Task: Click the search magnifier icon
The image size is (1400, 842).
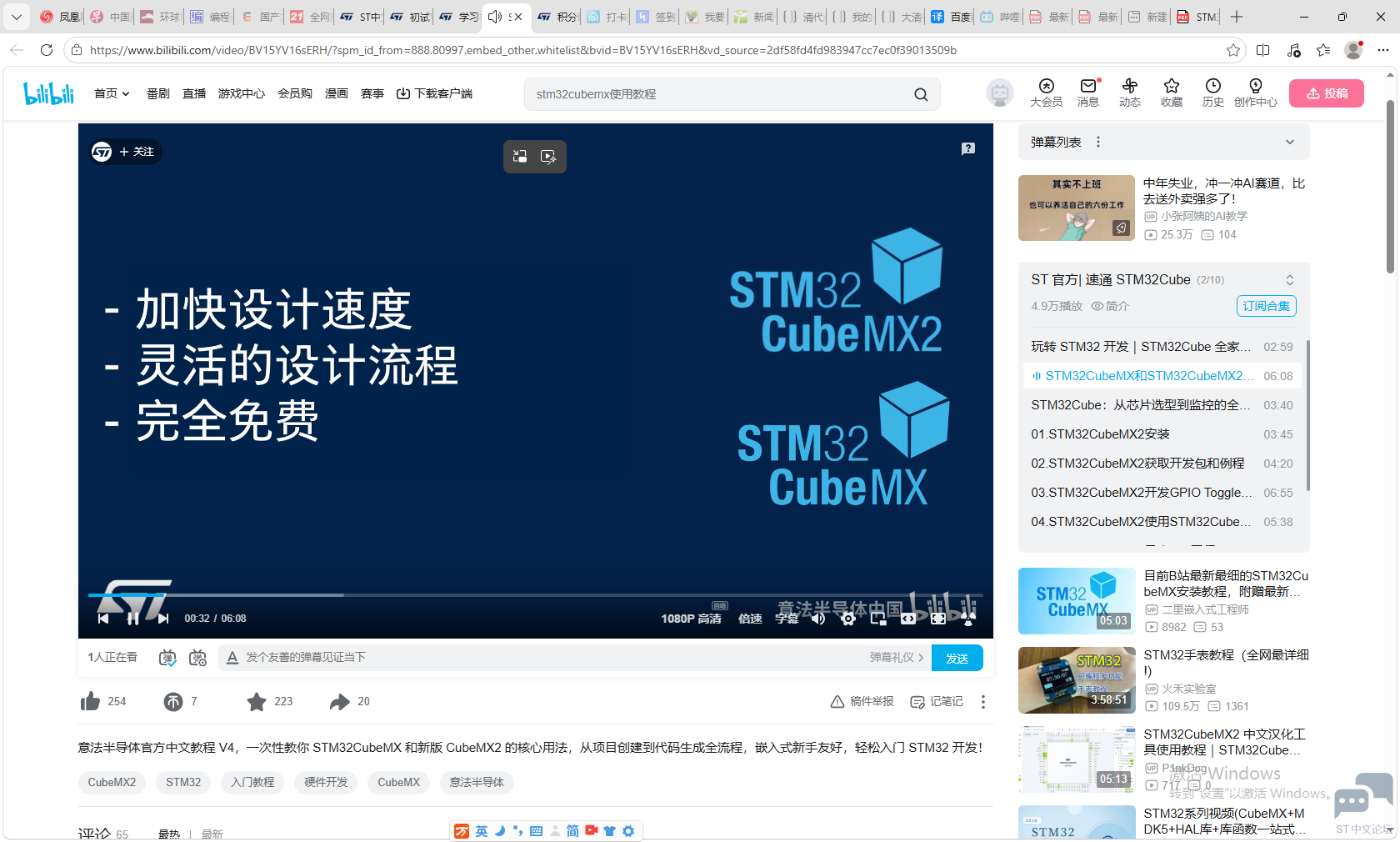Action: point(921,94)
